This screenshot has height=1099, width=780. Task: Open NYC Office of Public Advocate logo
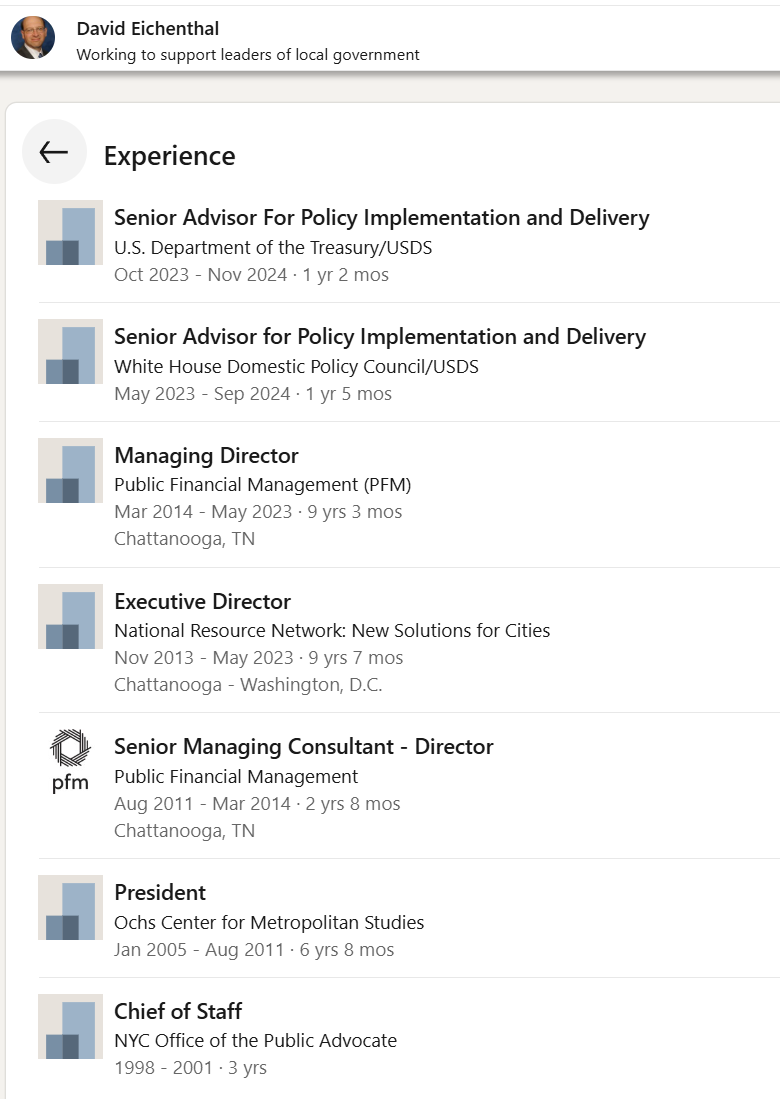click(70, 1027)
